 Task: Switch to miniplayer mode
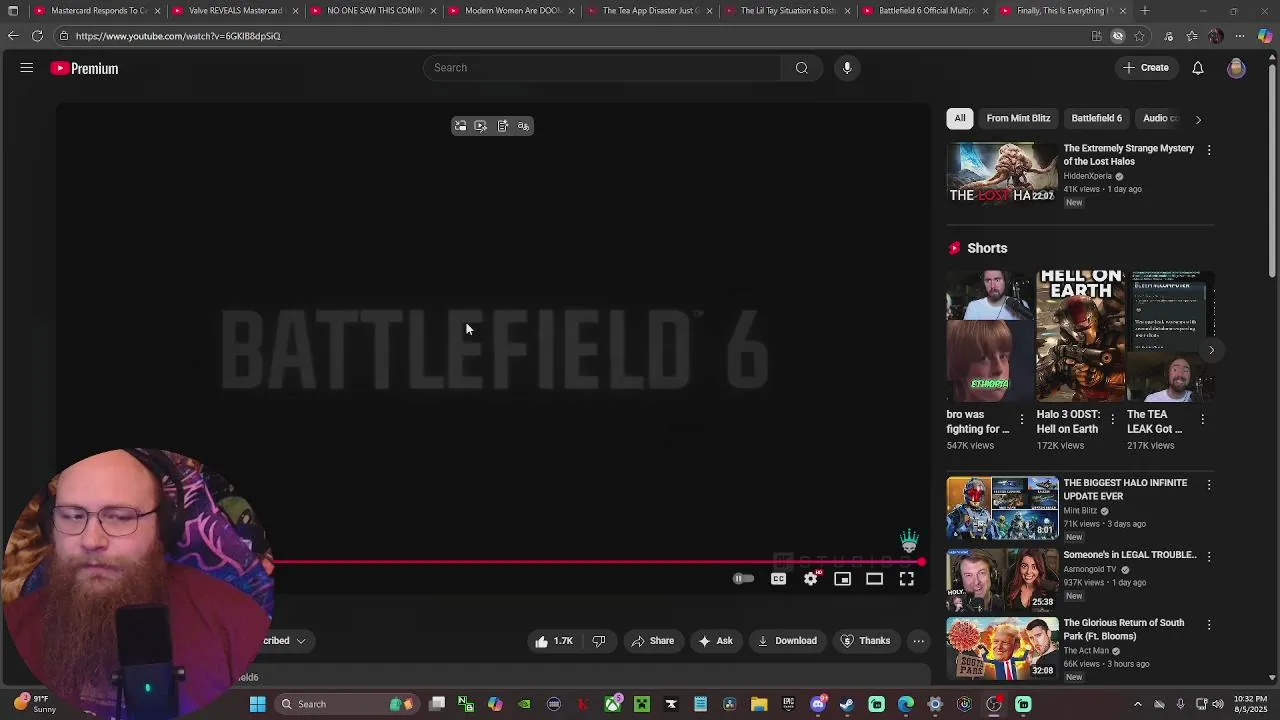coord(843,579)
